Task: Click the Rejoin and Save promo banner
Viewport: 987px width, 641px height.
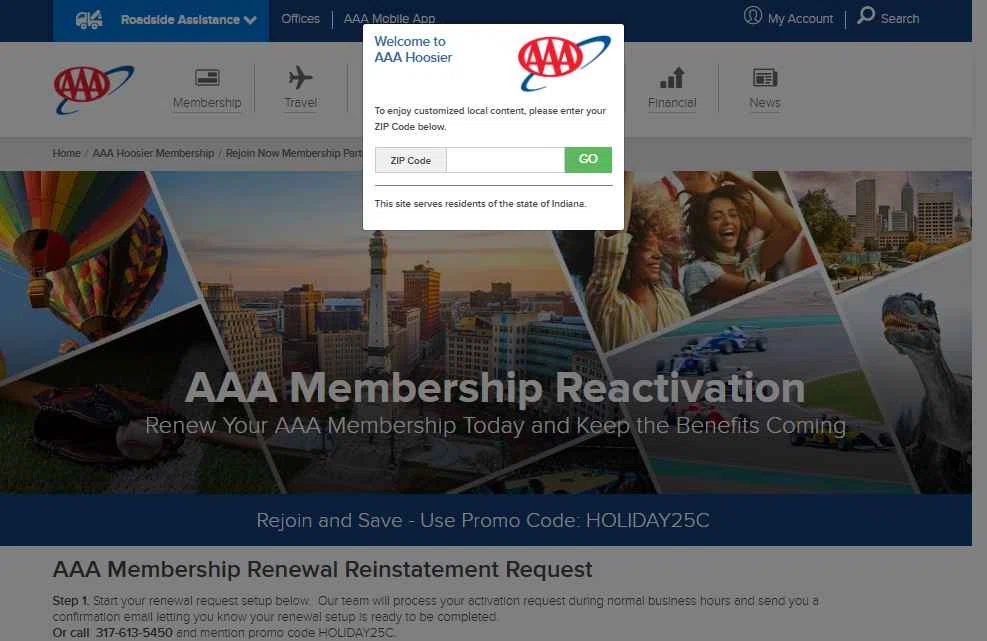Action: point(486,520)
